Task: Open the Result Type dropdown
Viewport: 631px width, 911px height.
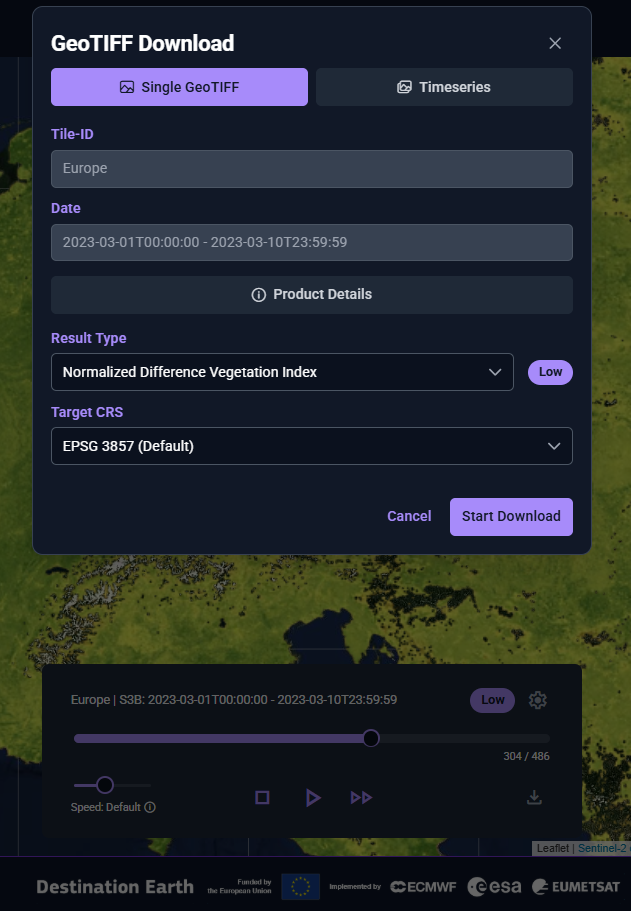Action: [495, 372]
